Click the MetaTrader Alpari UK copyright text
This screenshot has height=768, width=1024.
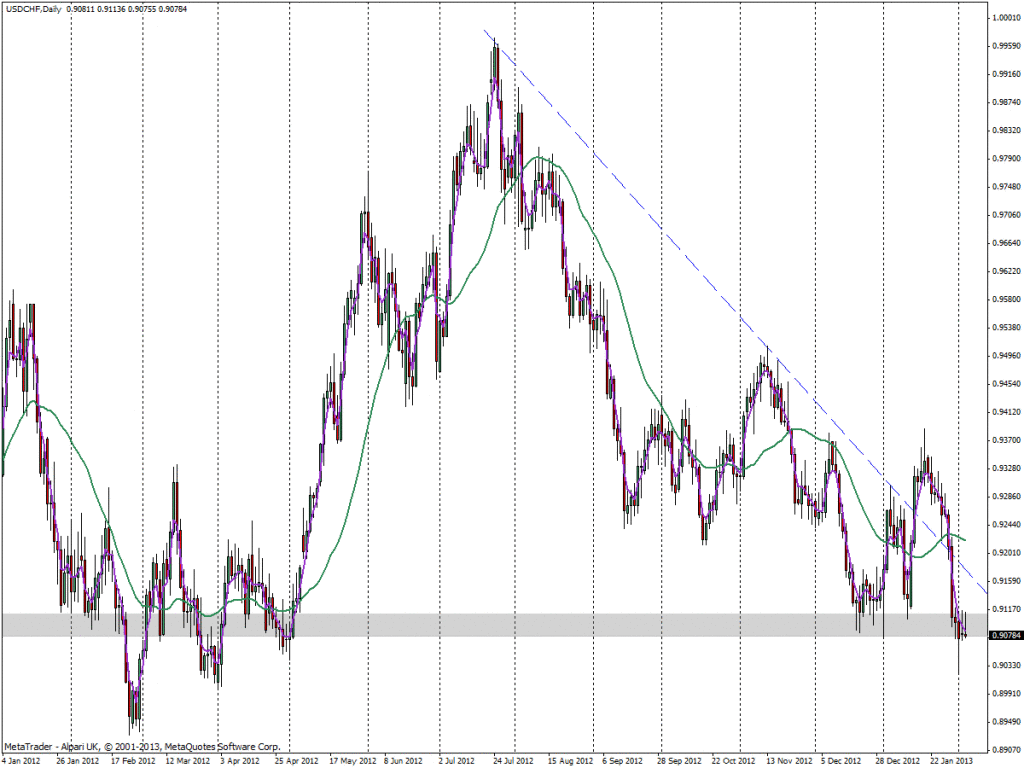142,746
